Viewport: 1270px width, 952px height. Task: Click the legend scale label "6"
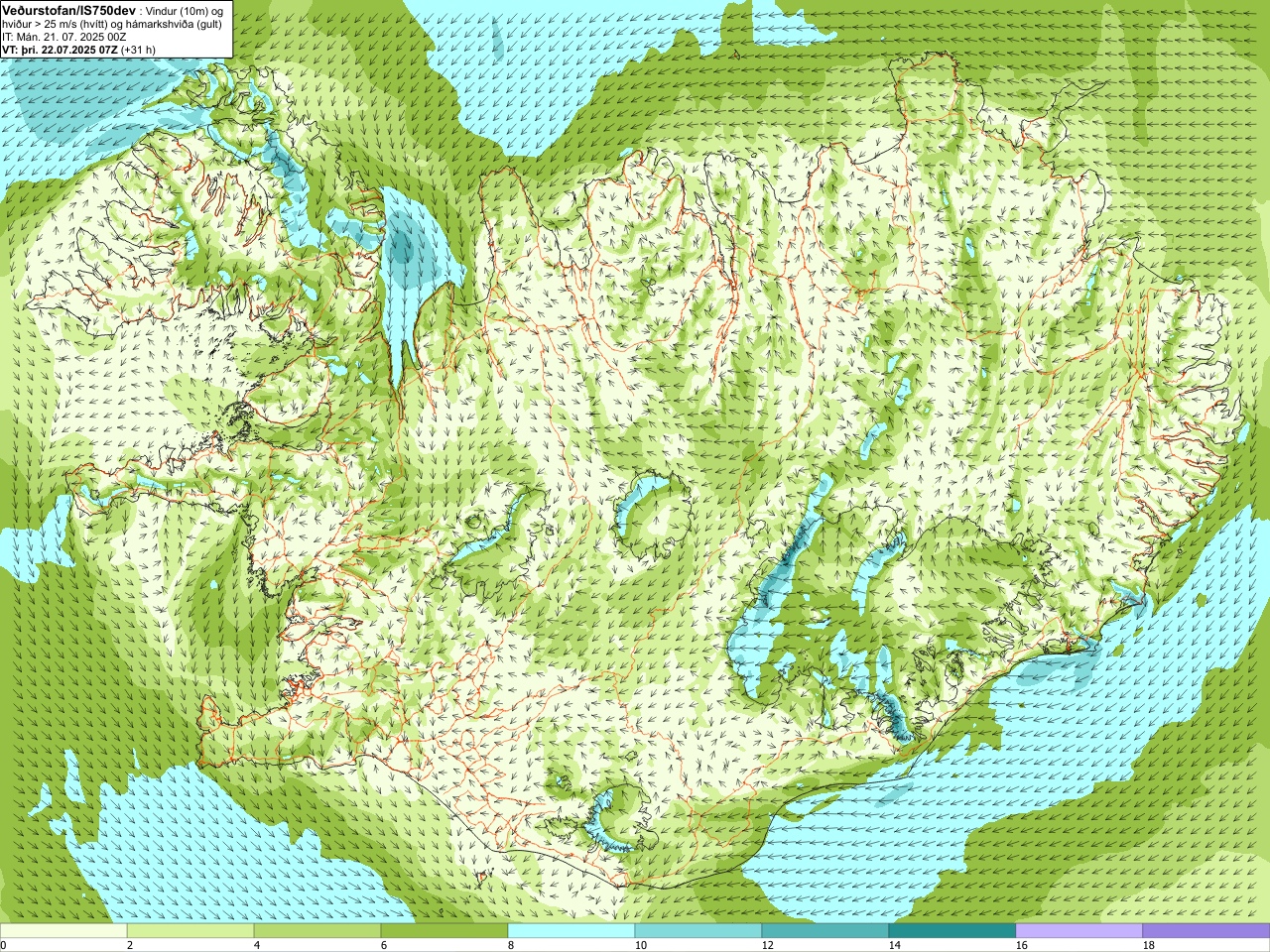click(x=383, y=946)
